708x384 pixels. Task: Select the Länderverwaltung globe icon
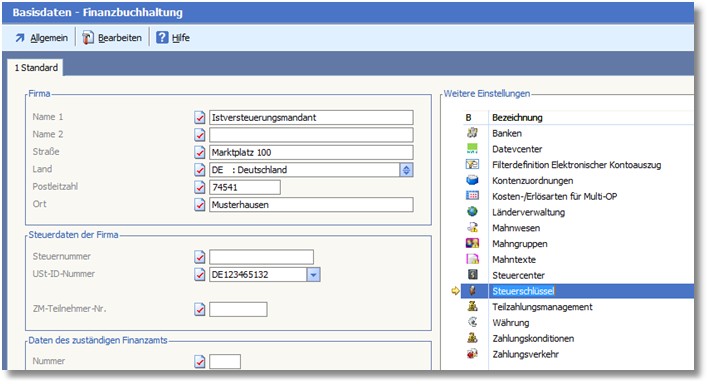pyautogui.click(x=472, y=212)
